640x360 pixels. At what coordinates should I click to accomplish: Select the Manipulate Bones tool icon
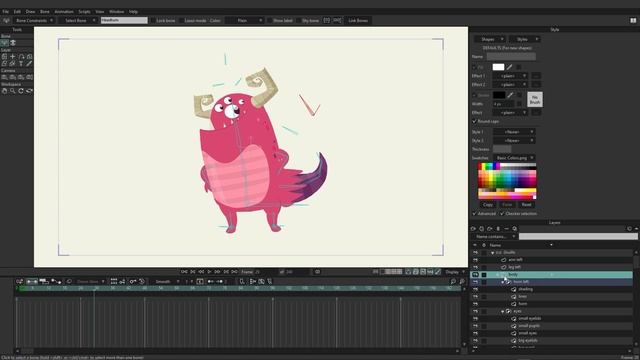click(13, 42)
